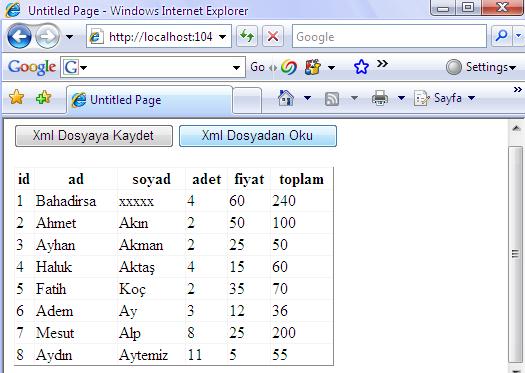Open the Print options dropdown arrow
This screenshot has height=373, width=525.
pos(401,98)
